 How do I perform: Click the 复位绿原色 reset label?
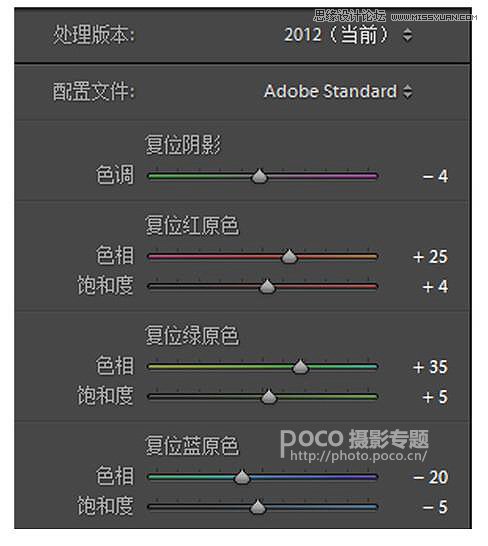192,336
